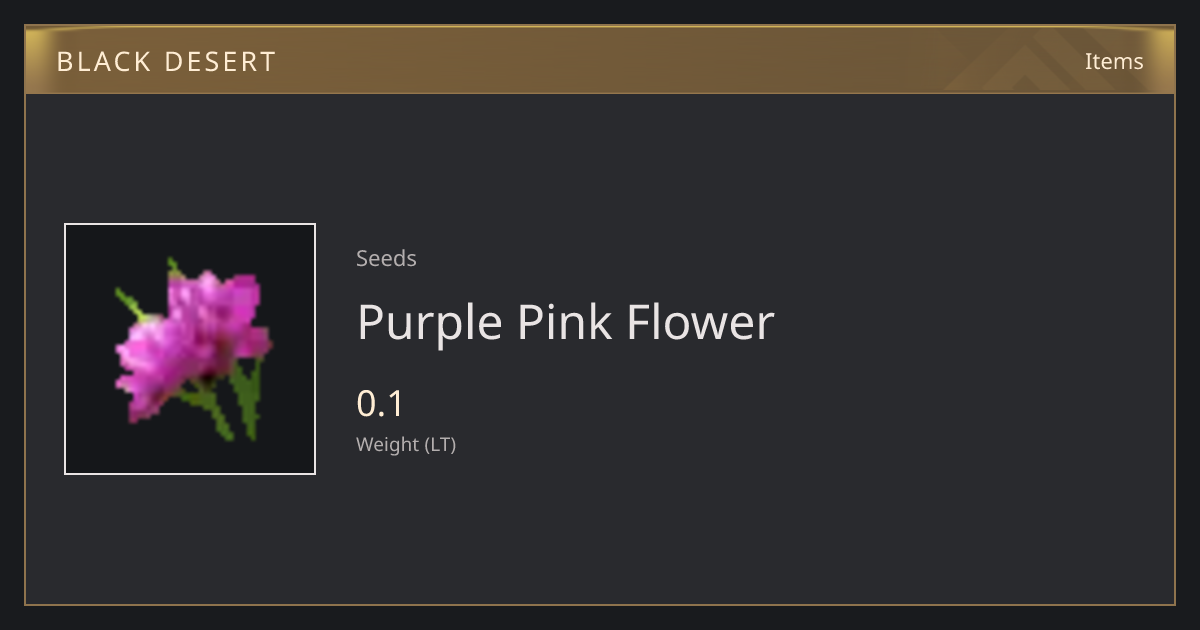Click the Weight (LT) label
Viewport: 1200px width, 630px height.
click(406, 444)
